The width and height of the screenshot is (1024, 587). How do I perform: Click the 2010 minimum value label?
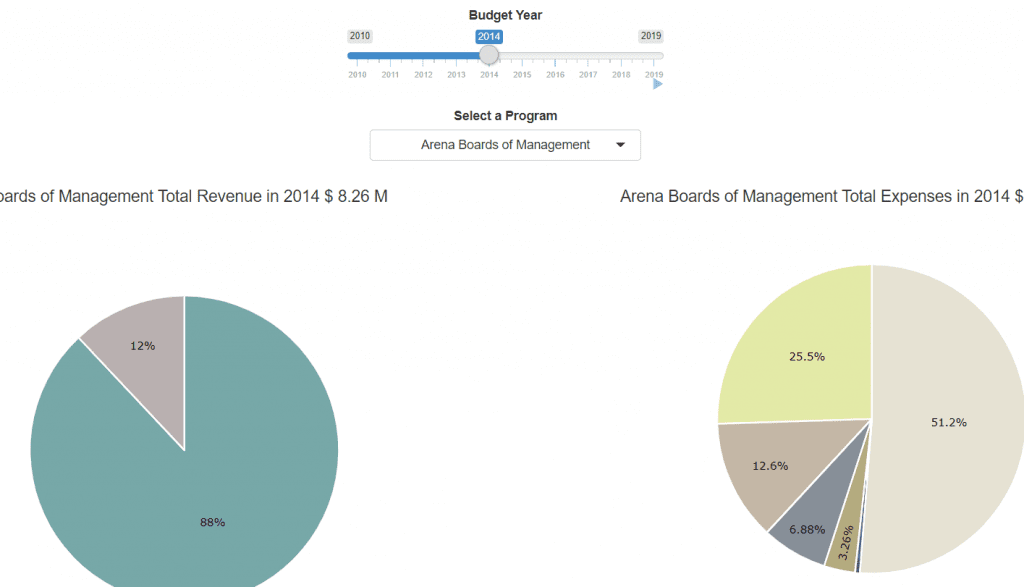tap(360, 36)
